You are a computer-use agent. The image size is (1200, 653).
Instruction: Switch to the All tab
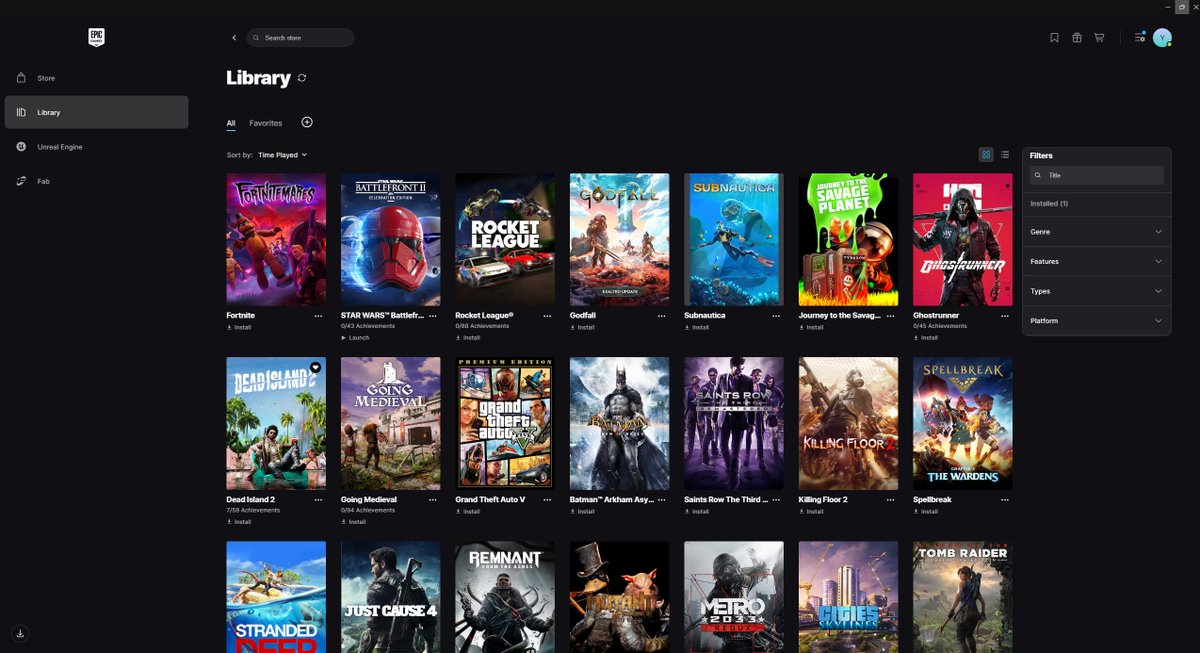pyautogui.click(x=231, y=123)
